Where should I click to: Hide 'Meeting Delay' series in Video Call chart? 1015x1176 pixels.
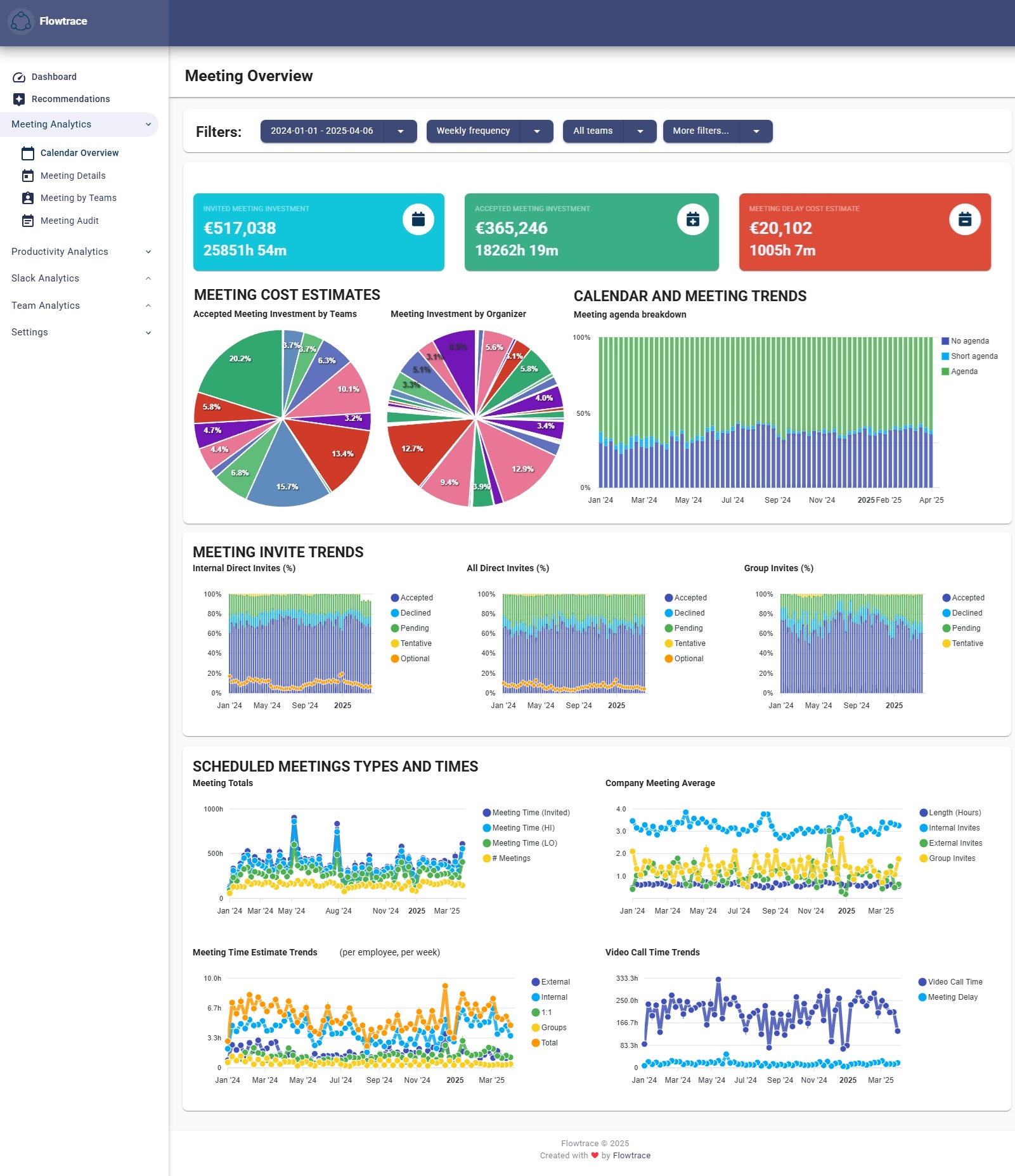[952, 997]
